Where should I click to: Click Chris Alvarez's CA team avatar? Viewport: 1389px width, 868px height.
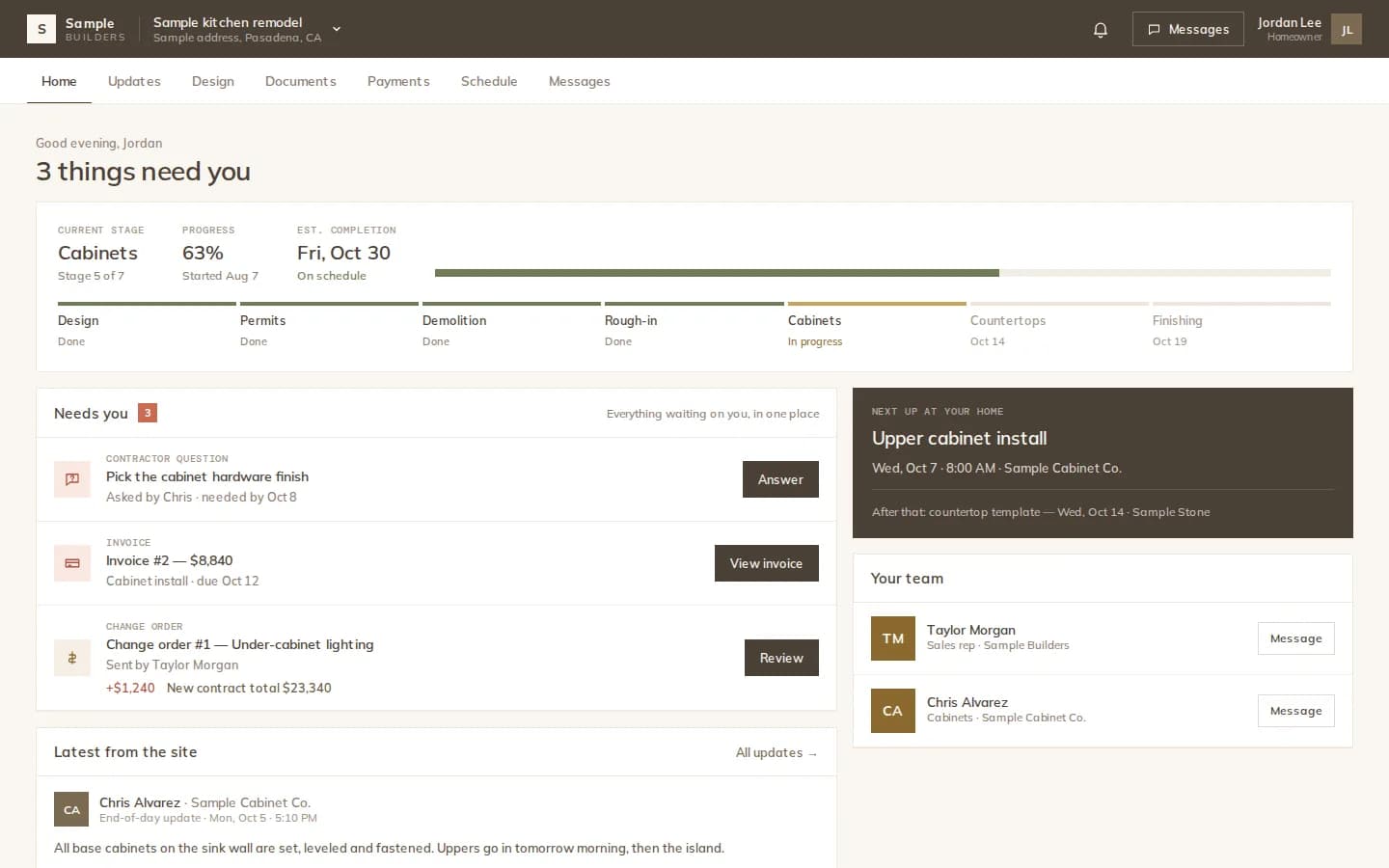893,711
